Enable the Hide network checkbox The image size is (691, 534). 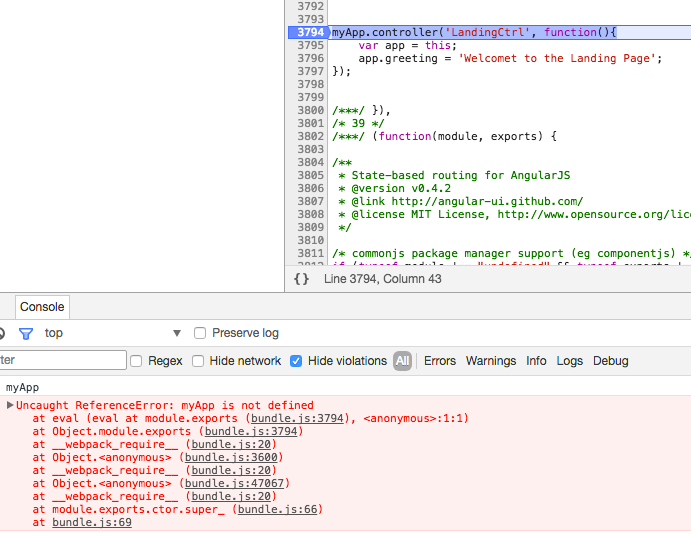pyautogui.click(x=198, y=361)
